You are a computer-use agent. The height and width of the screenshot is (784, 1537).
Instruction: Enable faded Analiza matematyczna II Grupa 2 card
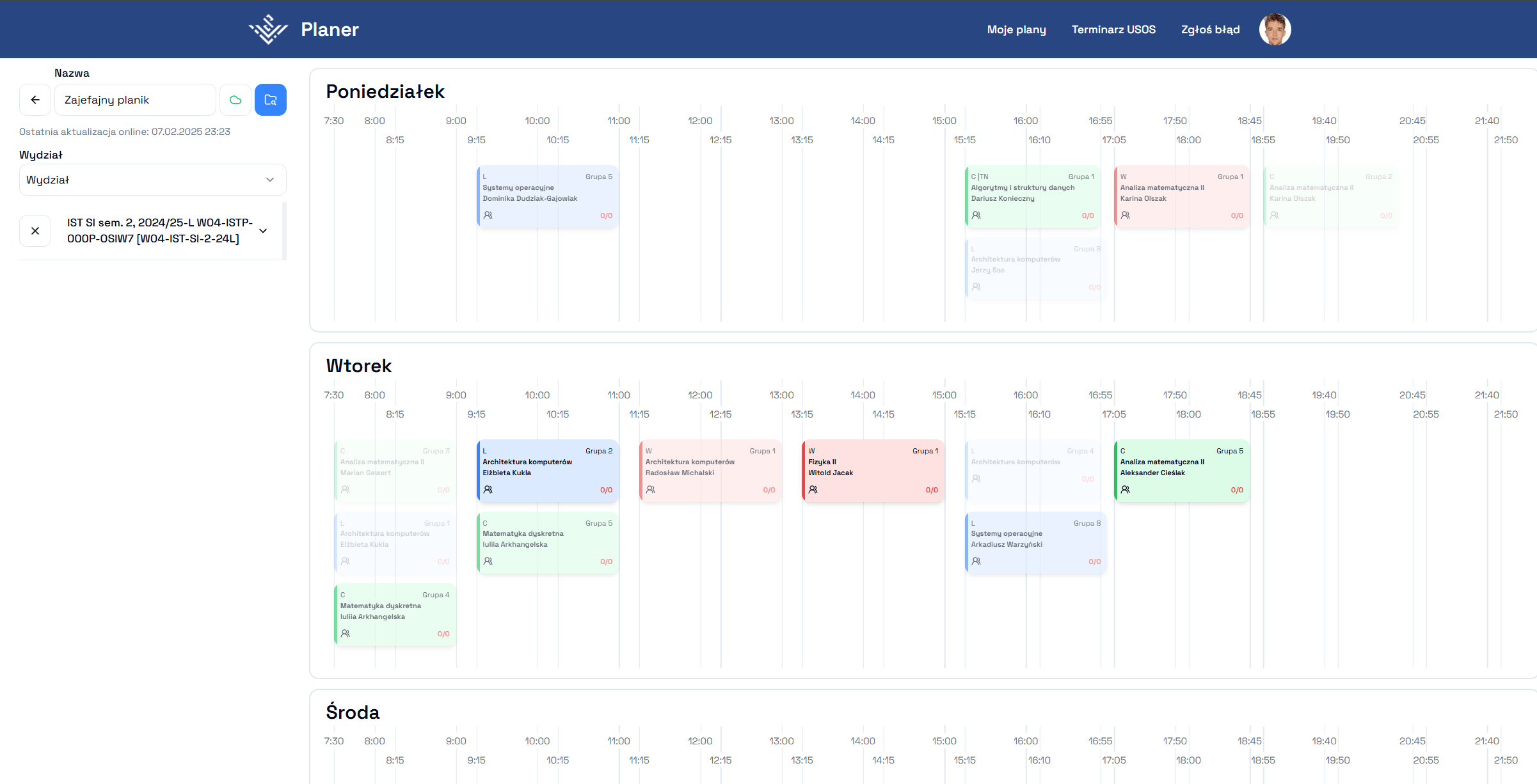(x=1330, y=196)
